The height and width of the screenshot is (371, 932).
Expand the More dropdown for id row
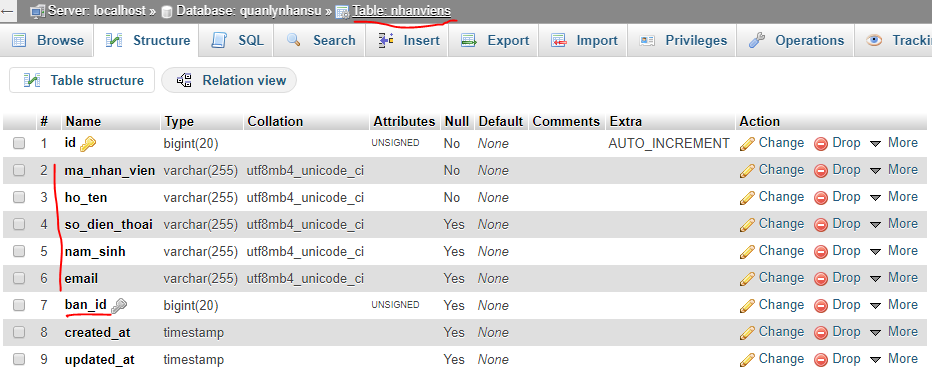tap(894, 143)
